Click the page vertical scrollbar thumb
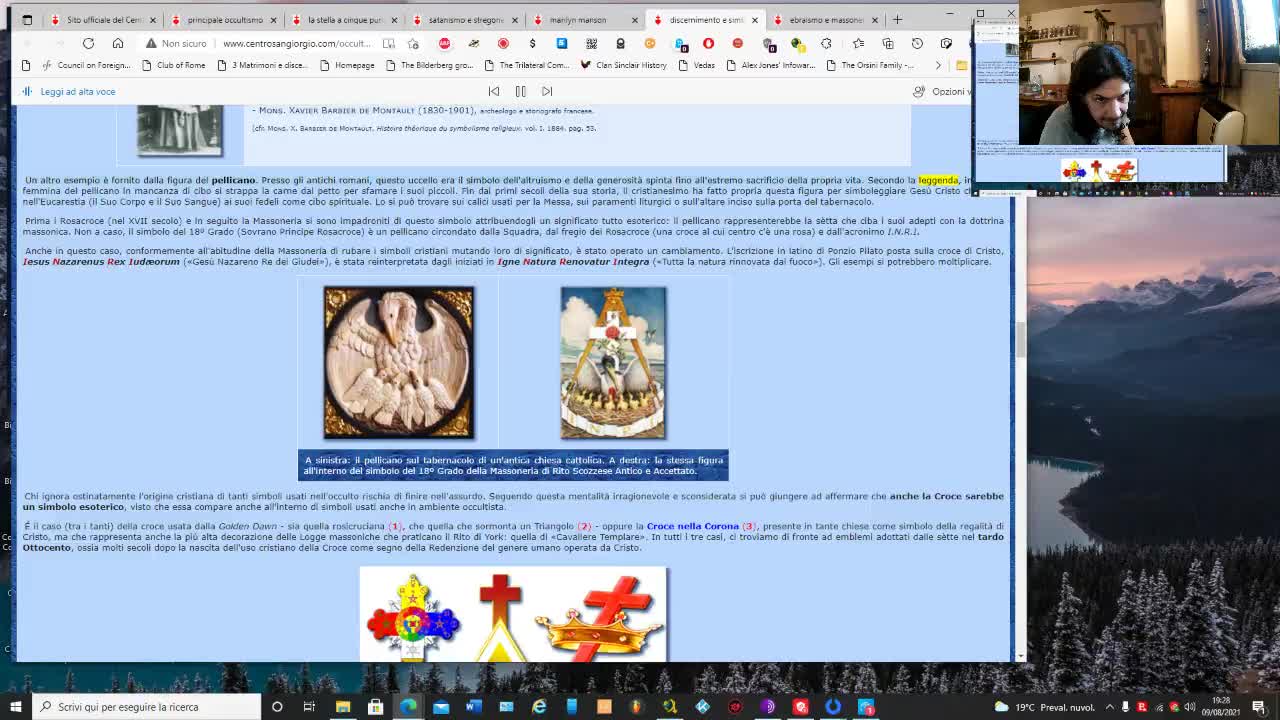 (1020, 340)
